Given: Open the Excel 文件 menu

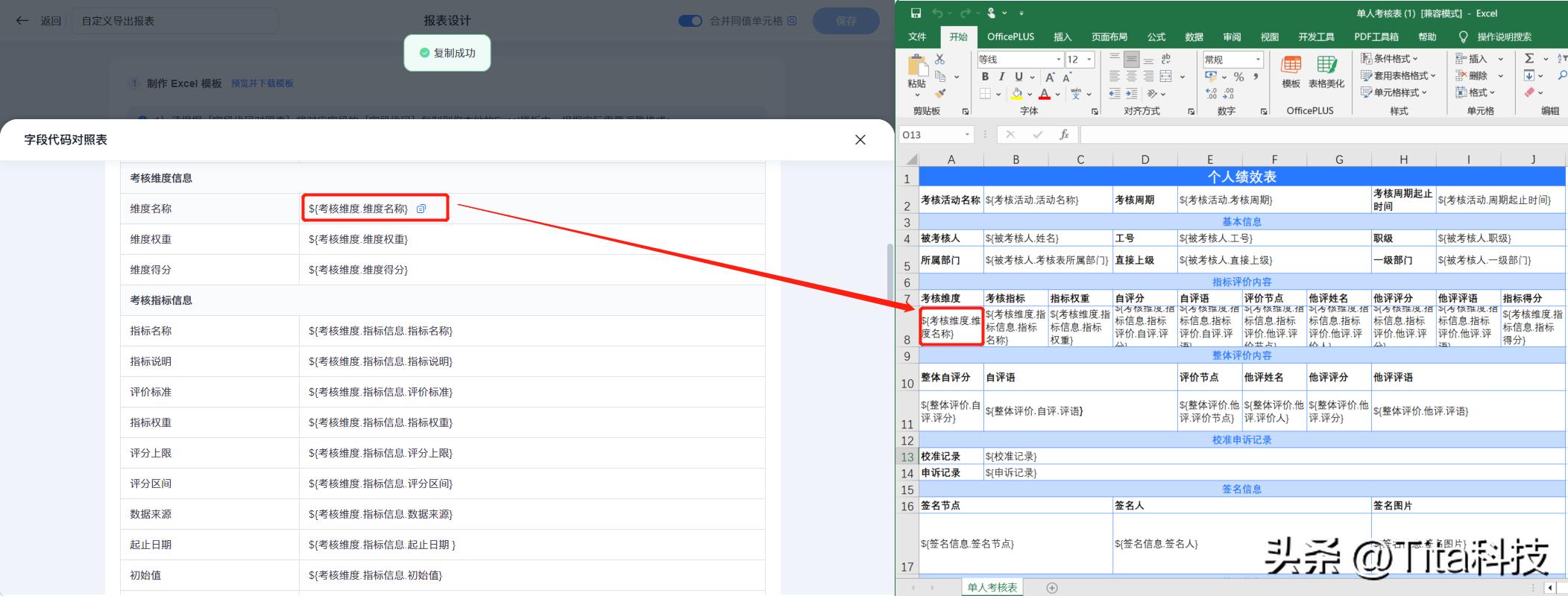Looking at the screenshot, I should click(x=917, y=37).
